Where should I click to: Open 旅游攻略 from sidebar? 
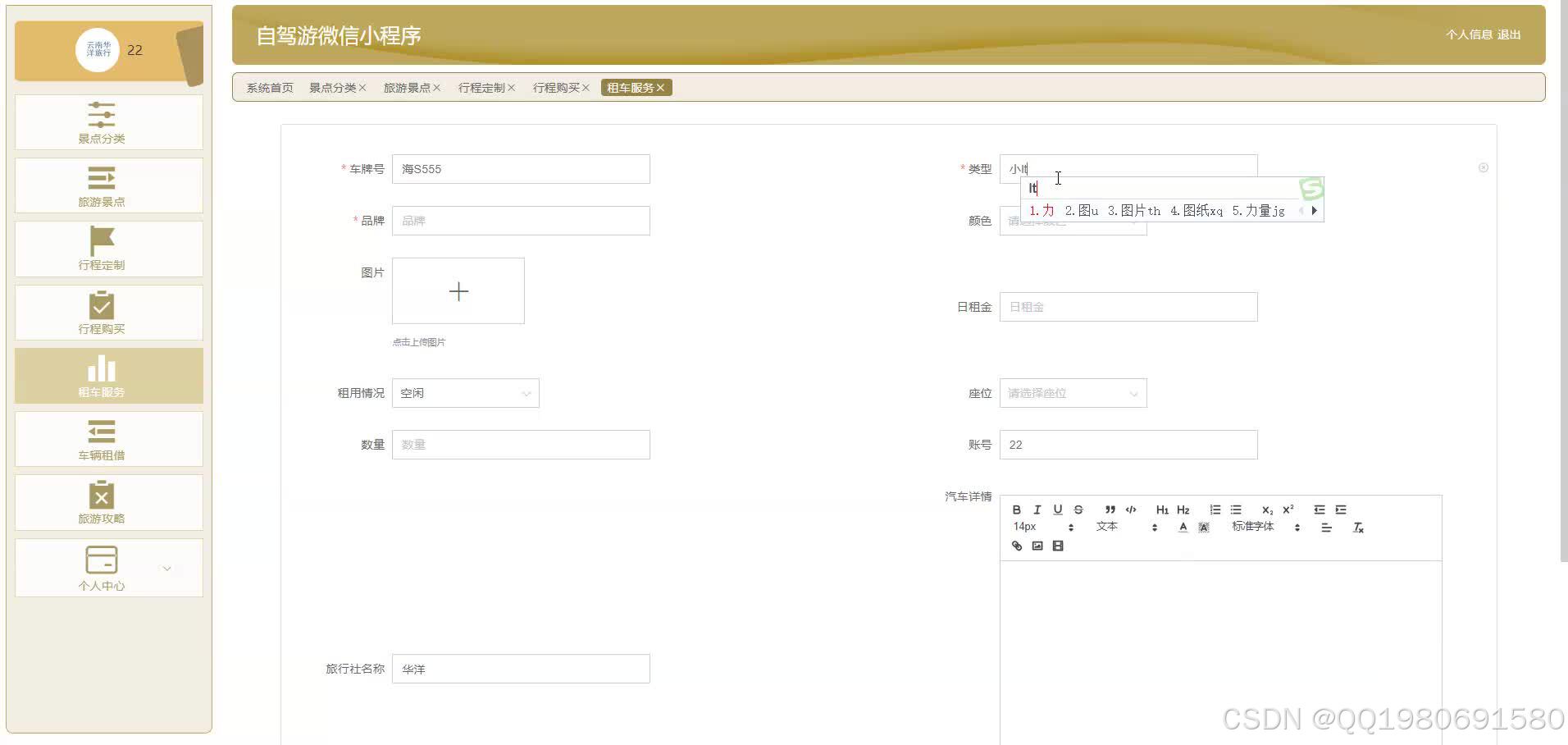click(109, 502)
